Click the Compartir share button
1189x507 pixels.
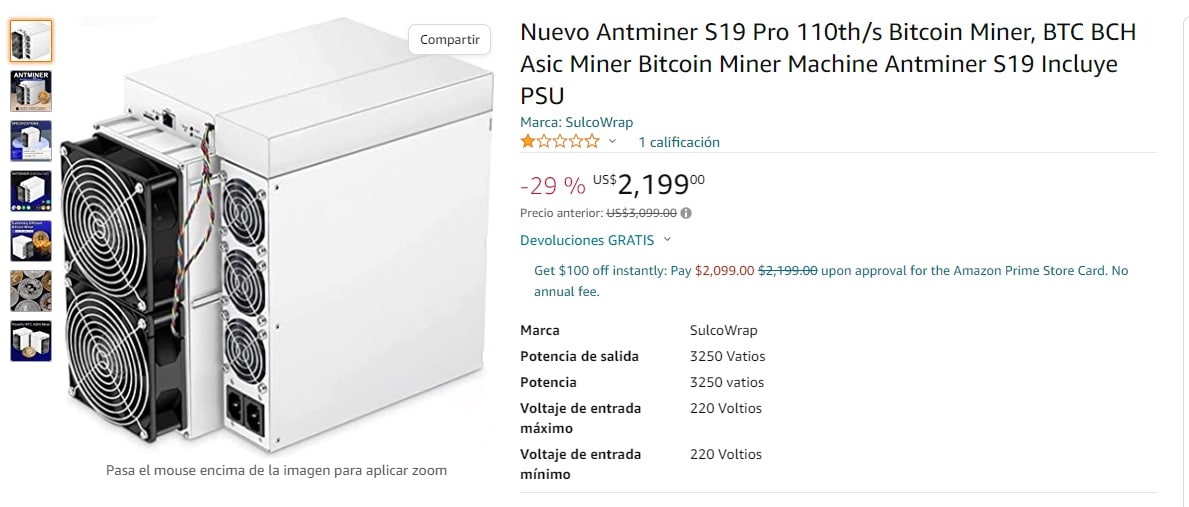tap(450, 40)
